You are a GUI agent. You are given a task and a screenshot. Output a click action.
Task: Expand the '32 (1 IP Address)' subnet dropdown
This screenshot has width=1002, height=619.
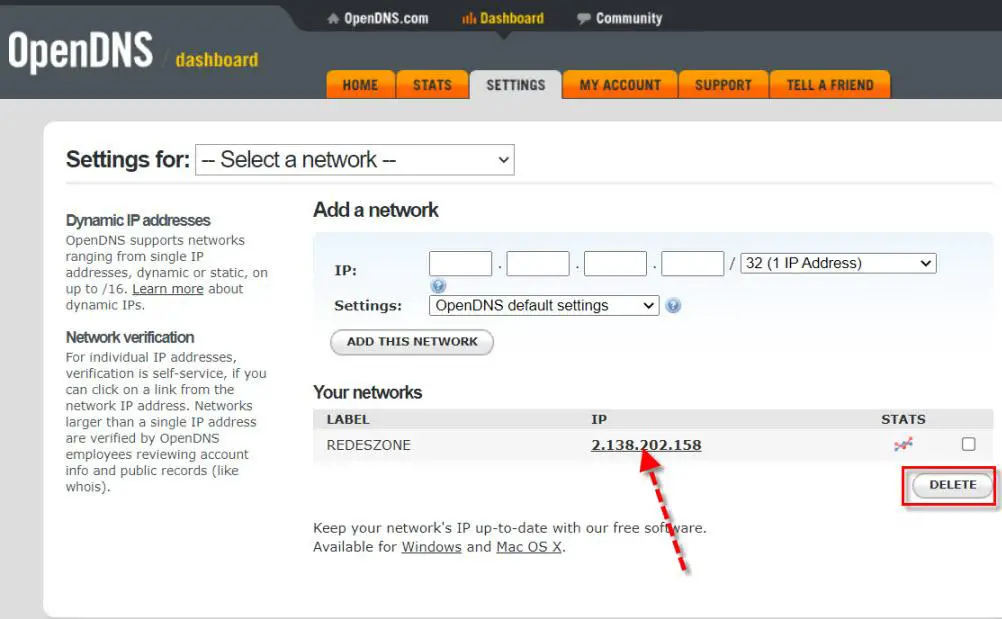tap(838, 263)
